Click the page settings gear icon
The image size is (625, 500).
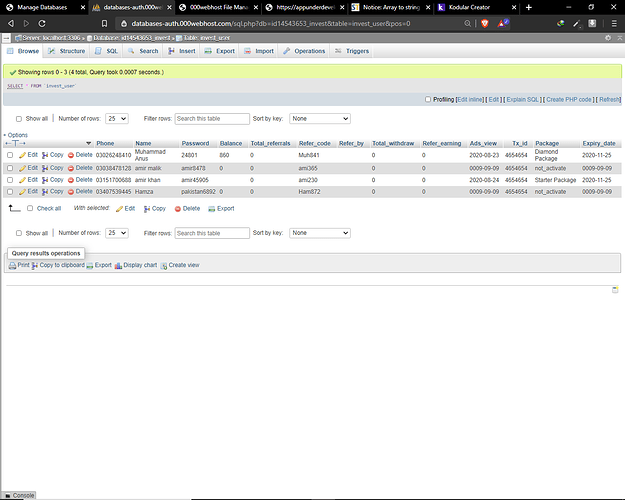(x=608, y=38)
